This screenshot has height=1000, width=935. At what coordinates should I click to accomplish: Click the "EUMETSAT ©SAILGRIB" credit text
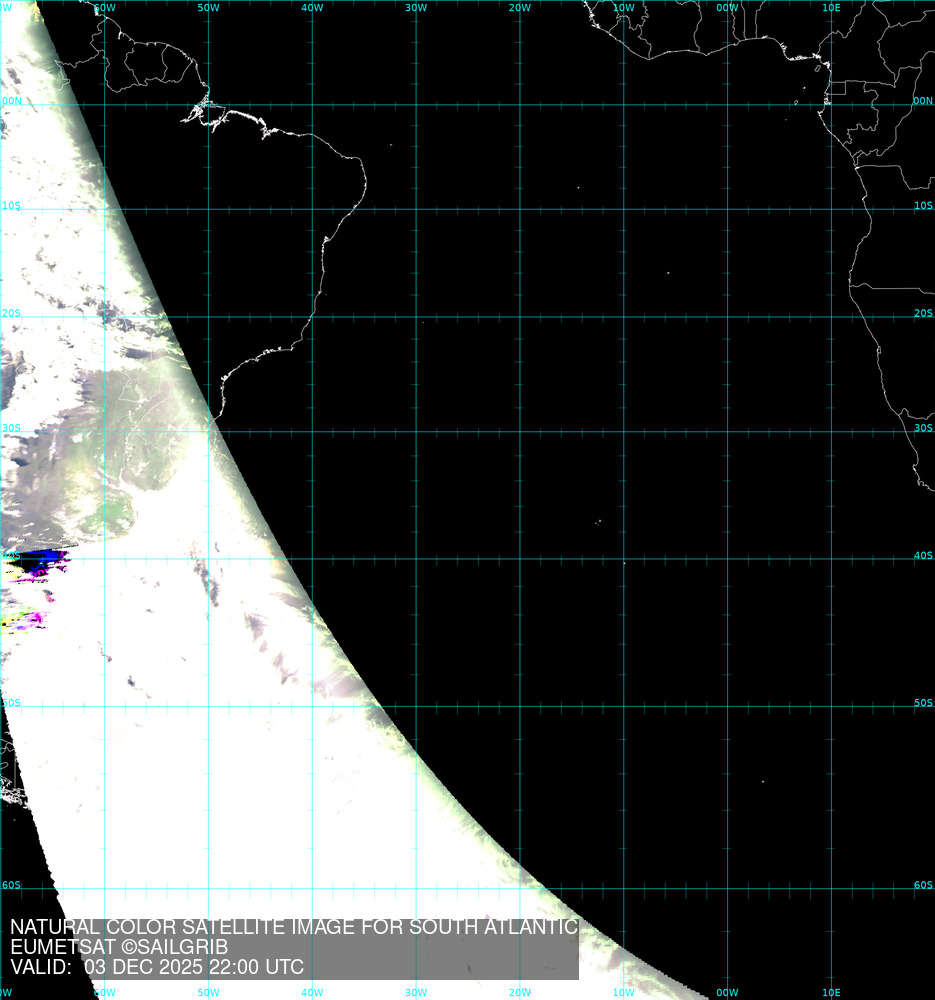pyautogui.click(x=119, y=947)
